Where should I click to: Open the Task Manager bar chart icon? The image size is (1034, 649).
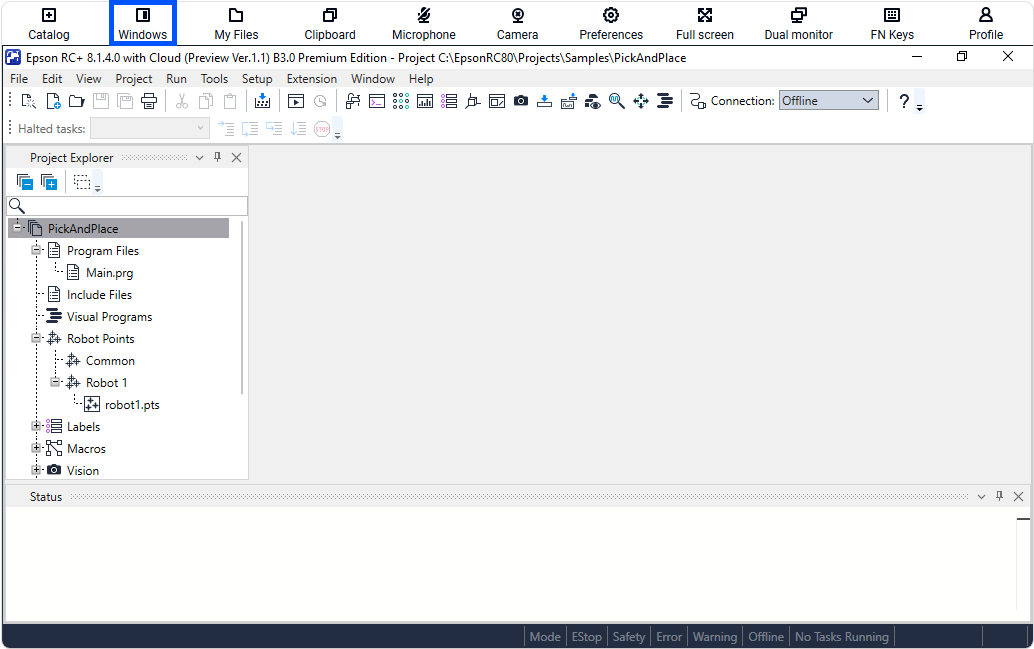425,101
